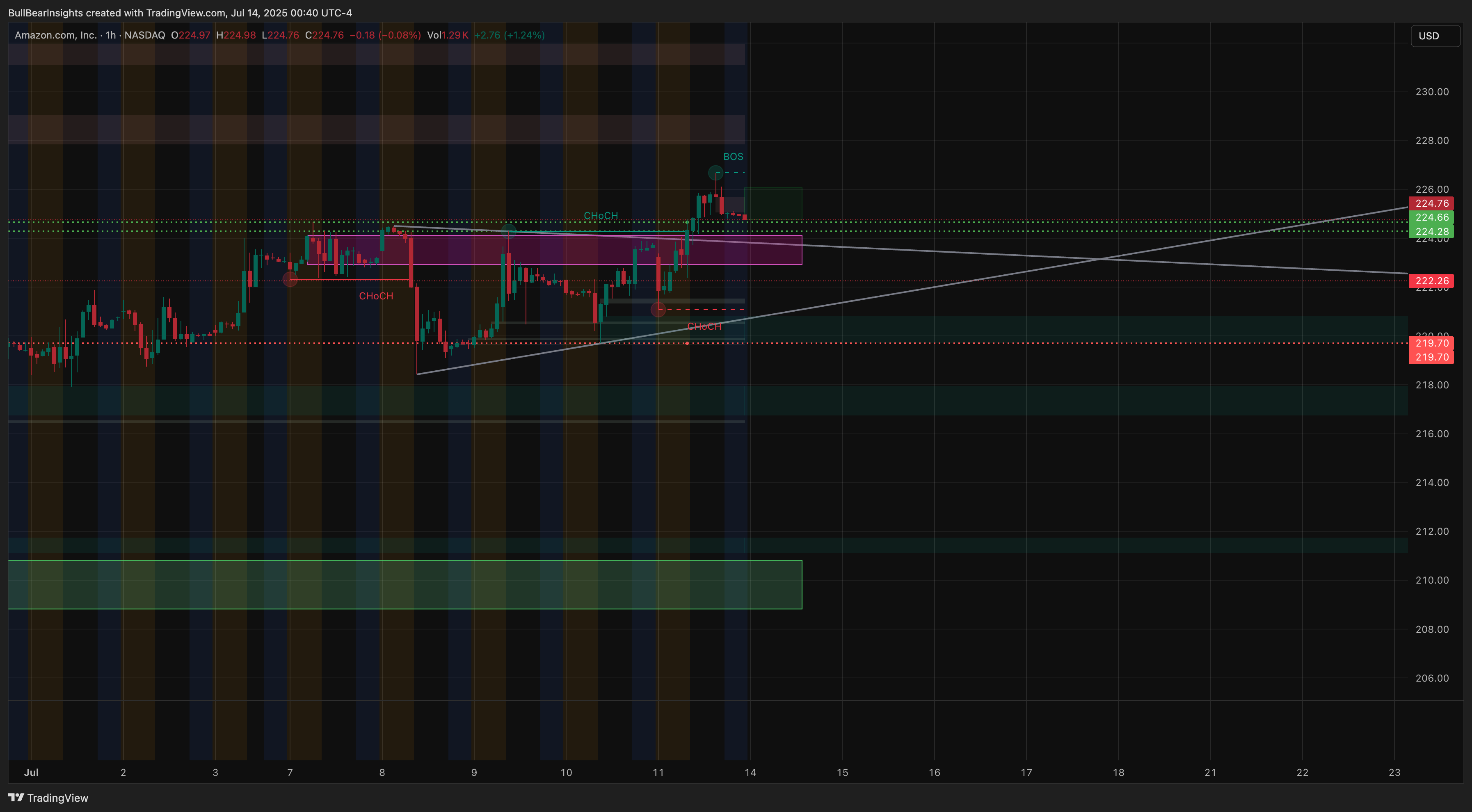1472x812 pixels.
Task: Open the USD currency selector
Action: pyautogui.click(x=1435, y=35)
